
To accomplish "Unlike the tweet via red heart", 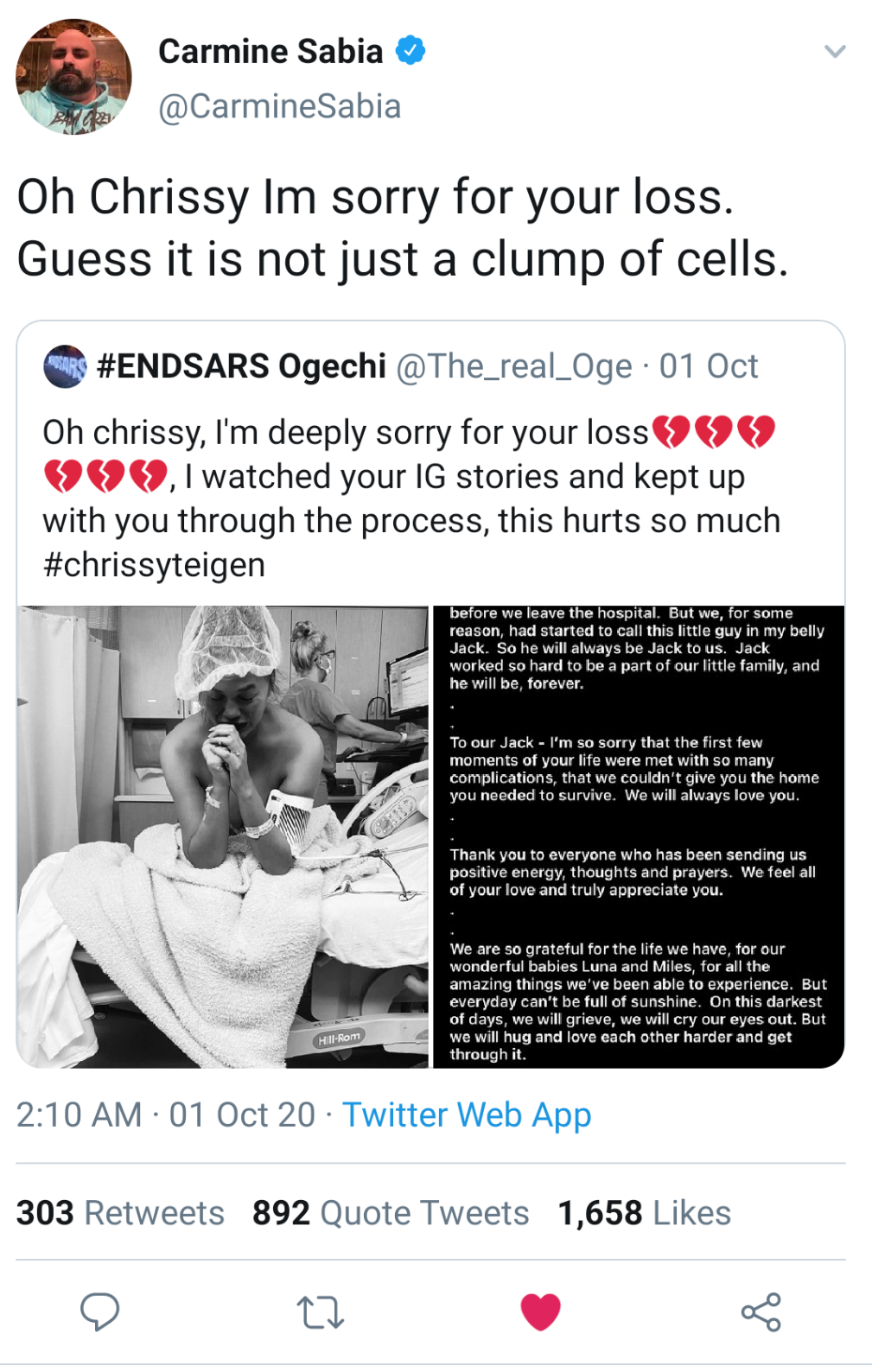I will [x=541, y=1312].
